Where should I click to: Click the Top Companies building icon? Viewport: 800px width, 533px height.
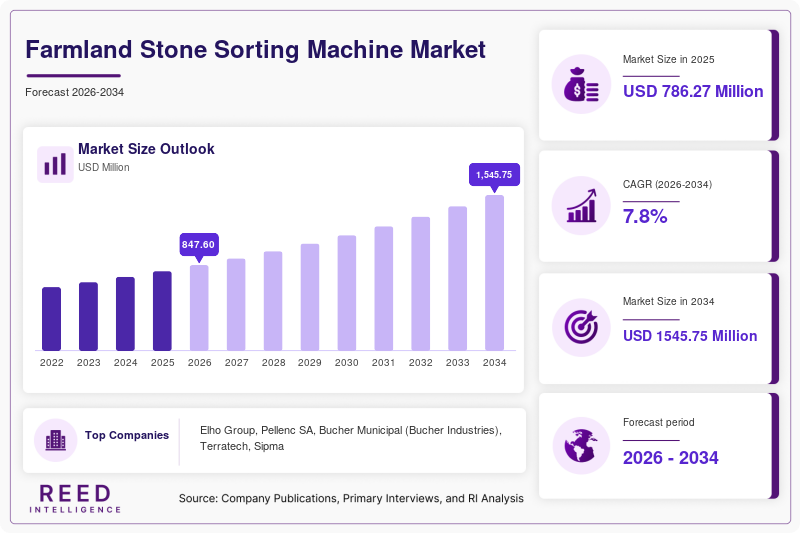pyautogui.click(x=56, y=440)
